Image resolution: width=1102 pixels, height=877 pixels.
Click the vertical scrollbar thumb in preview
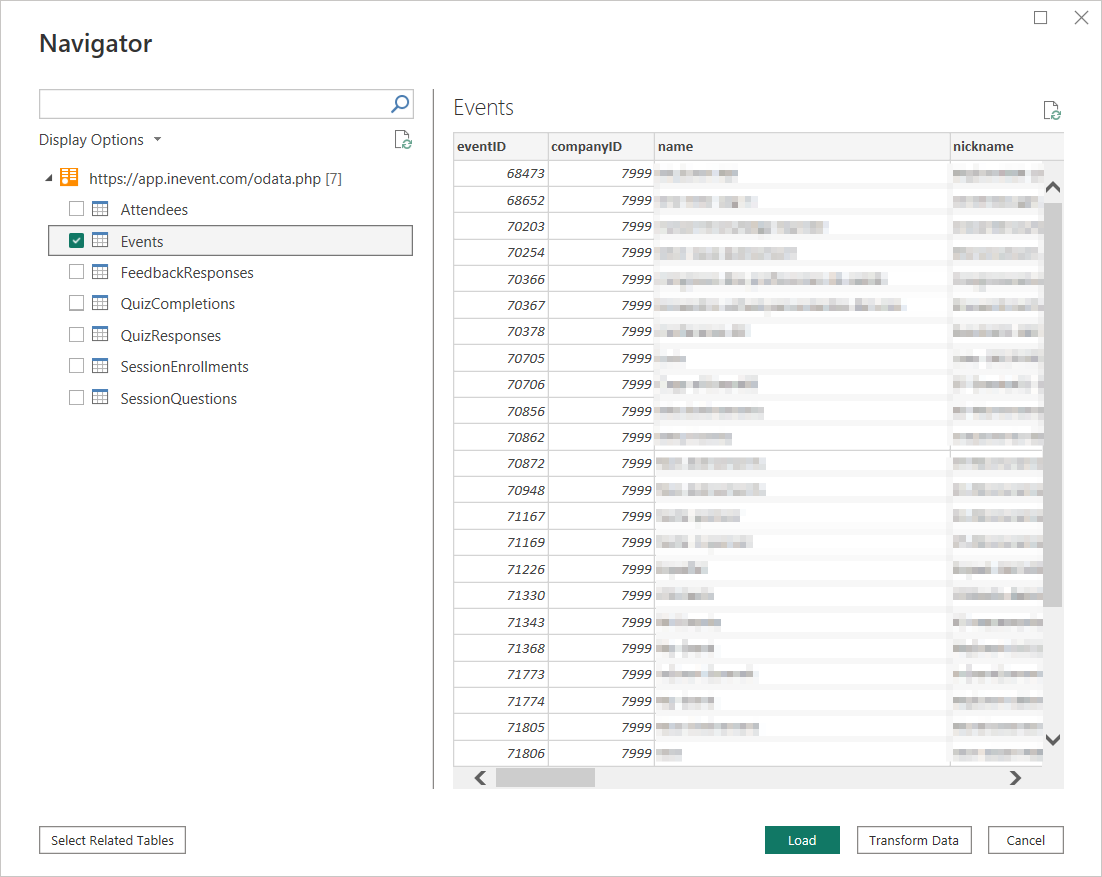pyautogui.click(x=1053, y=404)
